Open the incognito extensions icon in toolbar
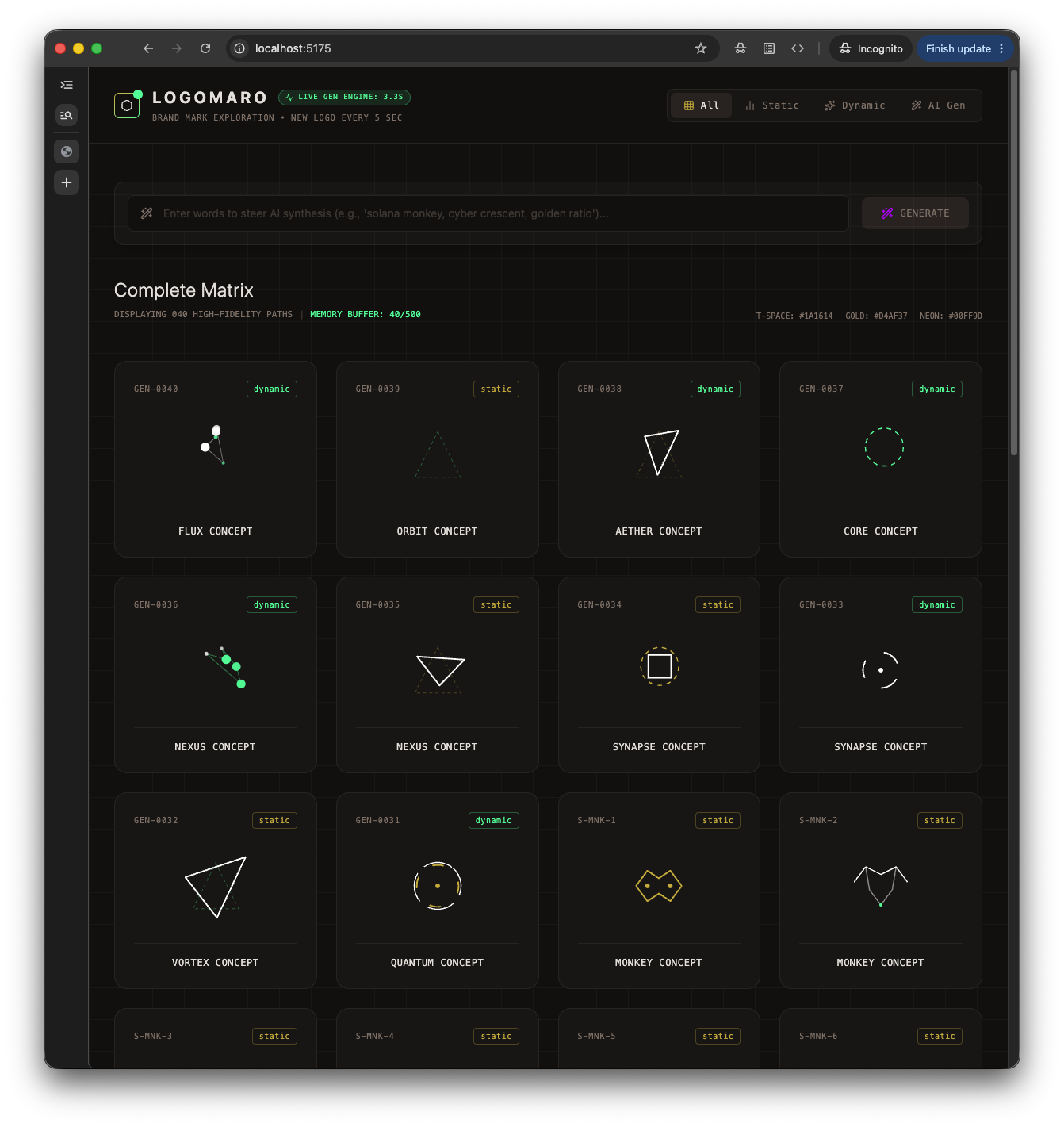This screenshot has width=1064, height=1127. pyautogui.click(x=741, y=48)
